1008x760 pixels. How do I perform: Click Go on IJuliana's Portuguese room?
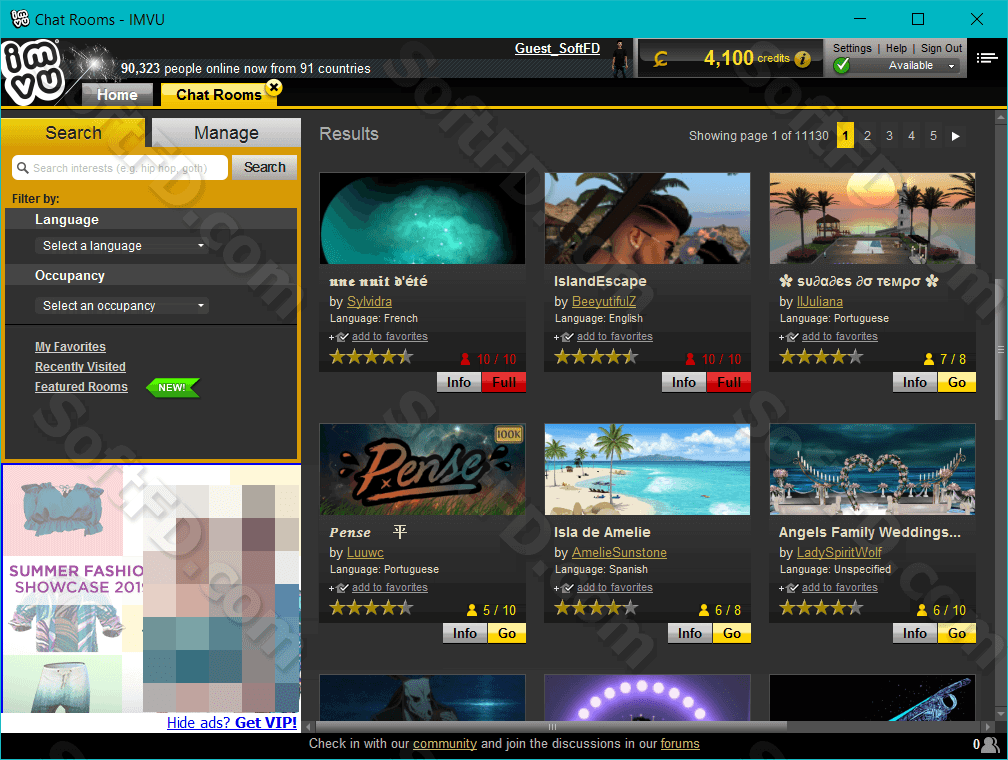point(957,383)
